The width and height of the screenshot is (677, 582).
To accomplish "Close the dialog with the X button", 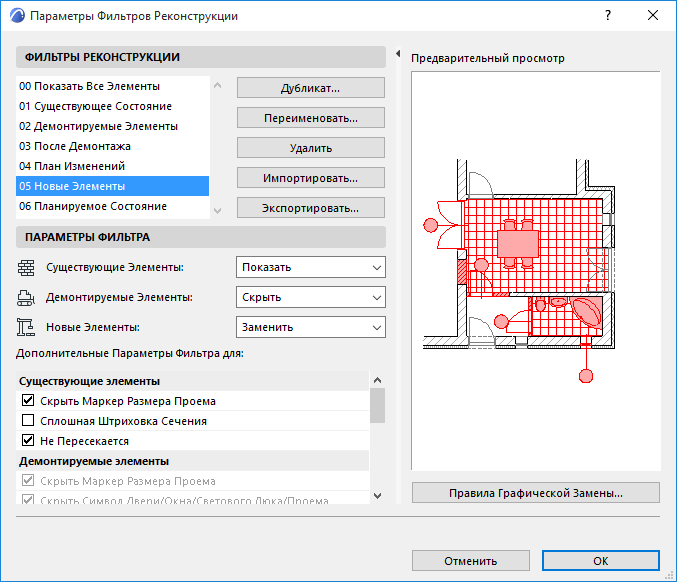I will 653,16.
